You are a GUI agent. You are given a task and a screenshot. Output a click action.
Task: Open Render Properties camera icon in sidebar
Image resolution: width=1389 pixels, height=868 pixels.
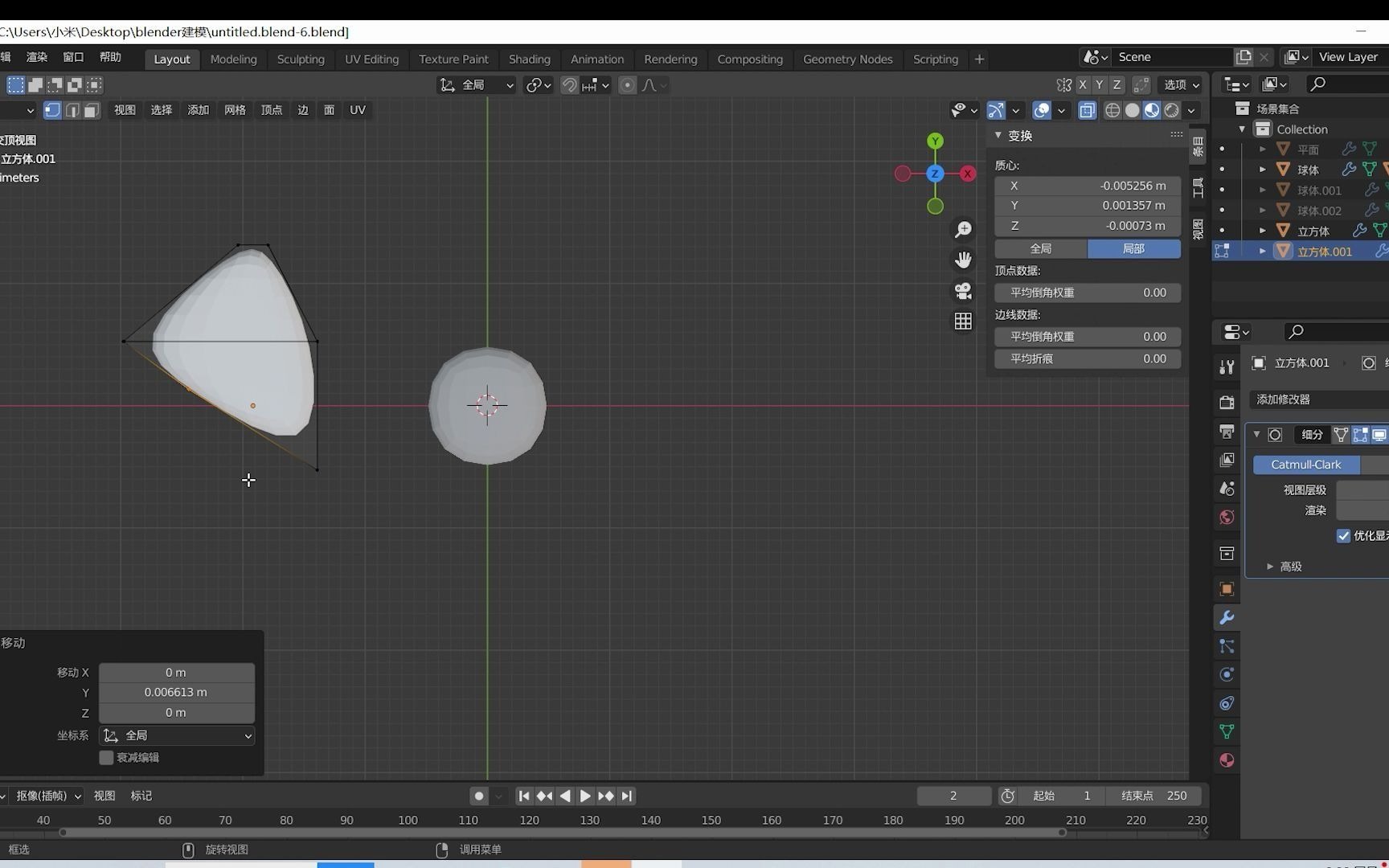(x=1226, y=402)
